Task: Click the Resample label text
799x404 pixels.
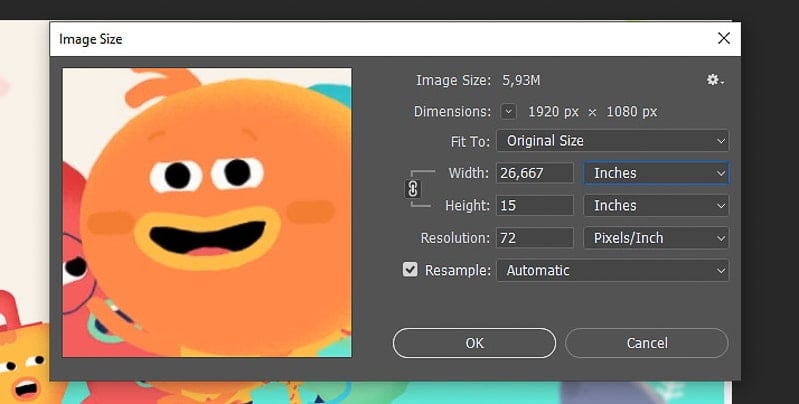Action: (x=458, y=270)
